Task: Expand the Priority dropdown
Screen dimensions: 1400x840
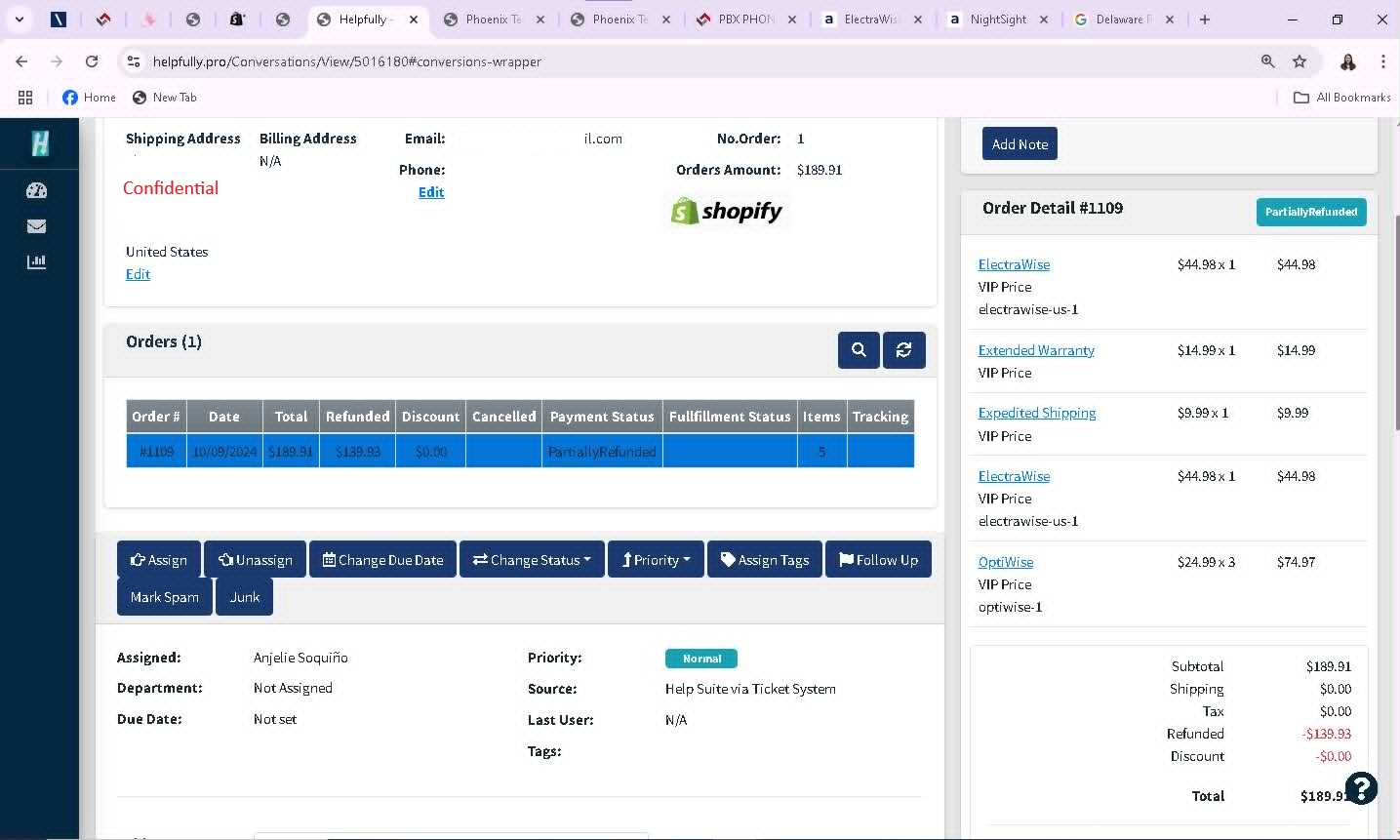Action: pyautogui.click(x=656, y=560)
